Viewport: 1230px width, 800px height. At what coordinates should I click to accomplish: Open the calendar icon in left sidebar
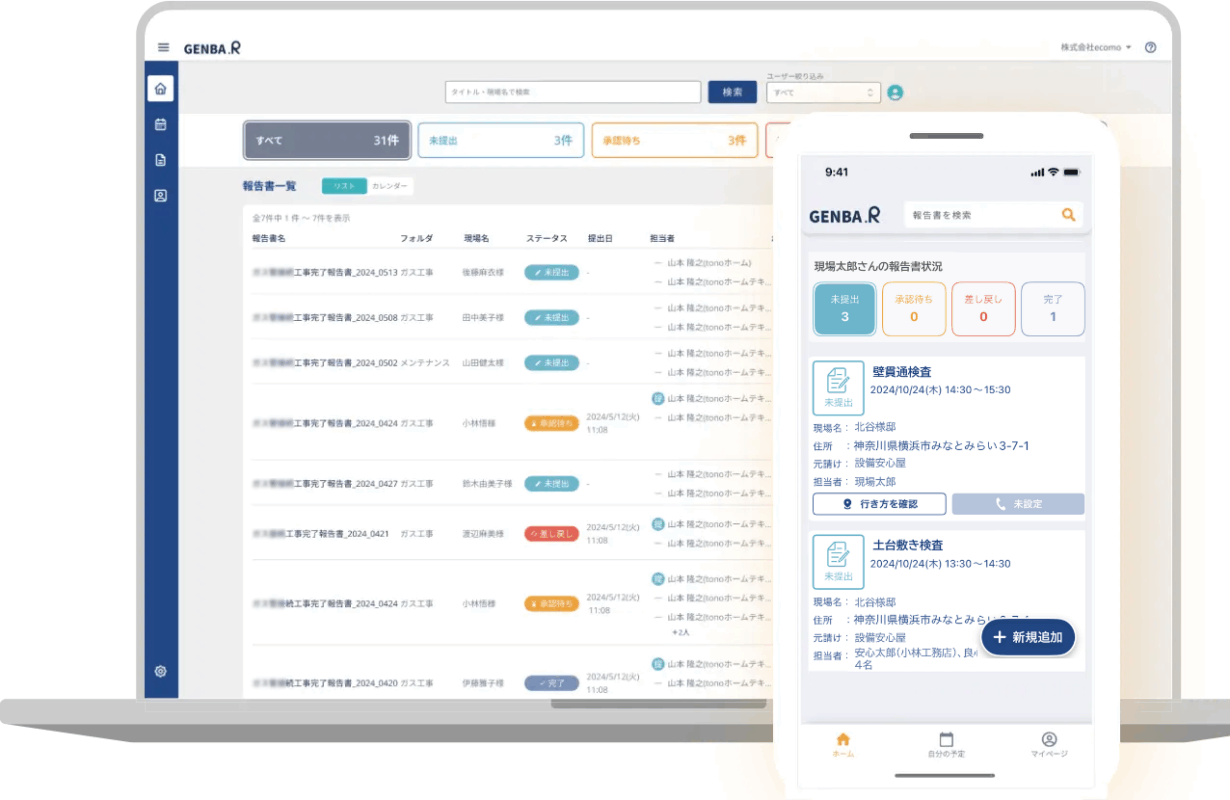[x=160, y=125]
